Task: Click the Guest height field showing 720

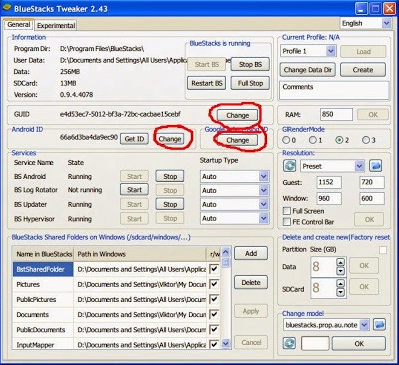Action: 372,182
